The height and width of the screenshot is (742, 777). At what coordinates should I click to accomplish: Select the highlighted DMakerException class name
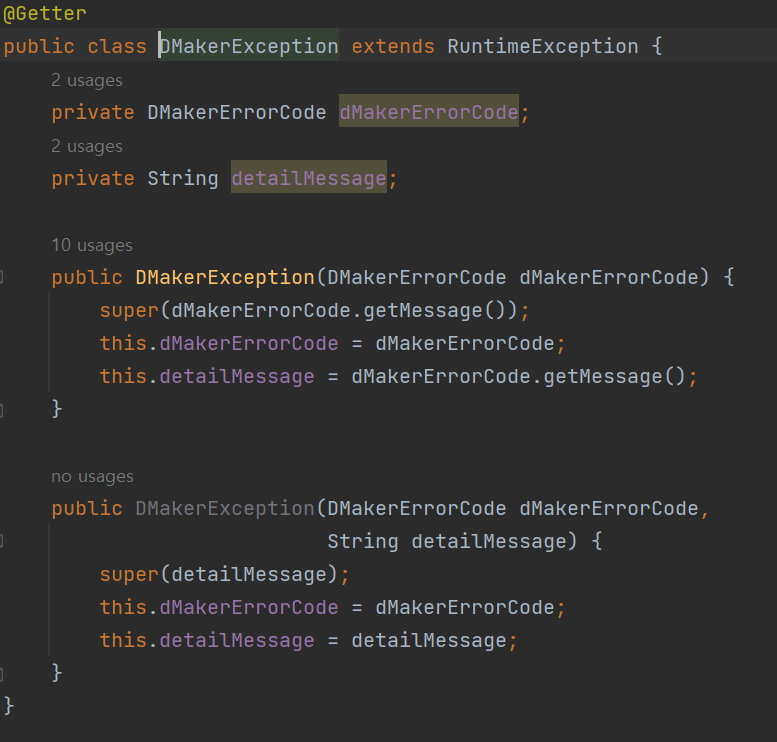tap(249, 46)
